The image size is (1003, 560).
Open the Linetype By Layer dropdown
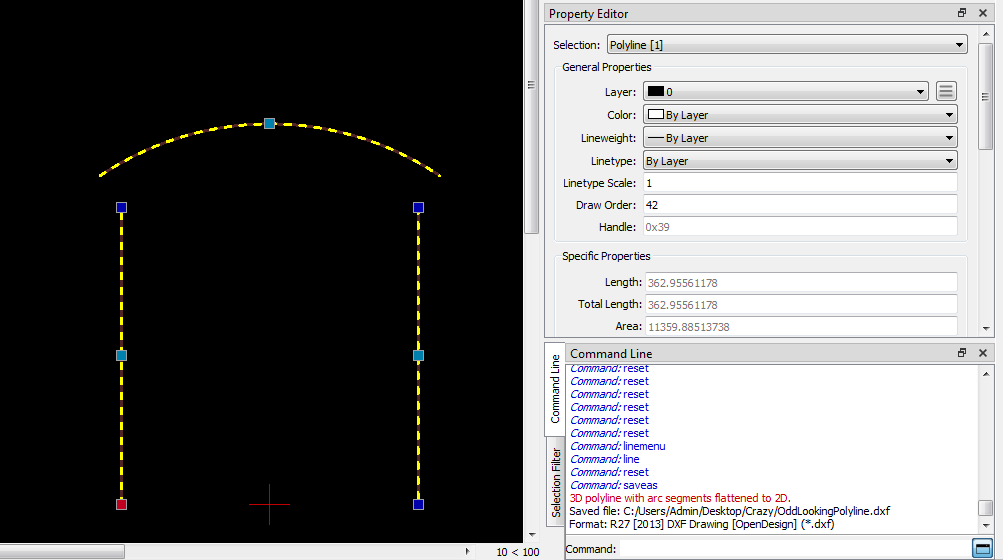tap(799, 161)
